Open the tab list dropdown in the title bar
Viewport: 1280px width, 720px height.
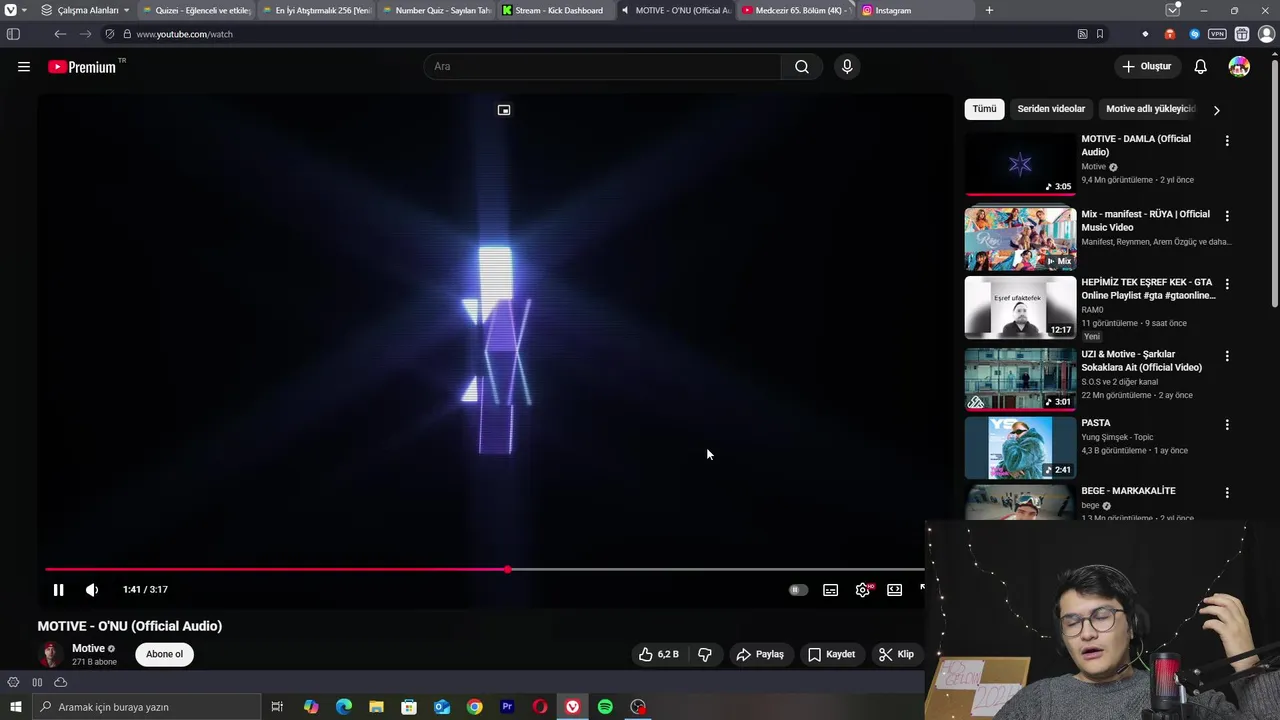pyautogui.click(x=1173, y=11)
